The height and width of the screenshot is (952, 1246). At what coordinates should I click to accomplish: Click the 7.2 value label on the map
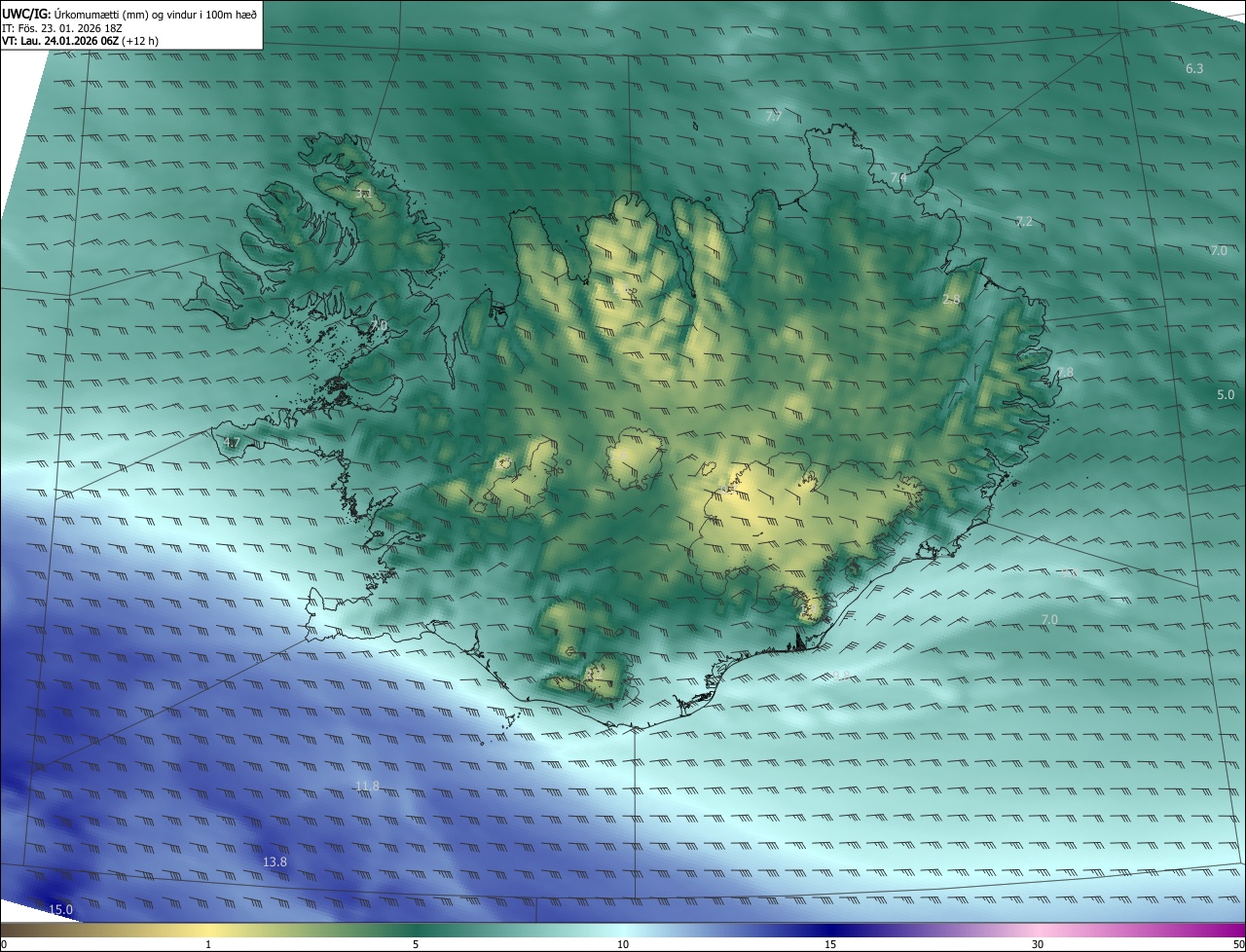(1024, 222)
